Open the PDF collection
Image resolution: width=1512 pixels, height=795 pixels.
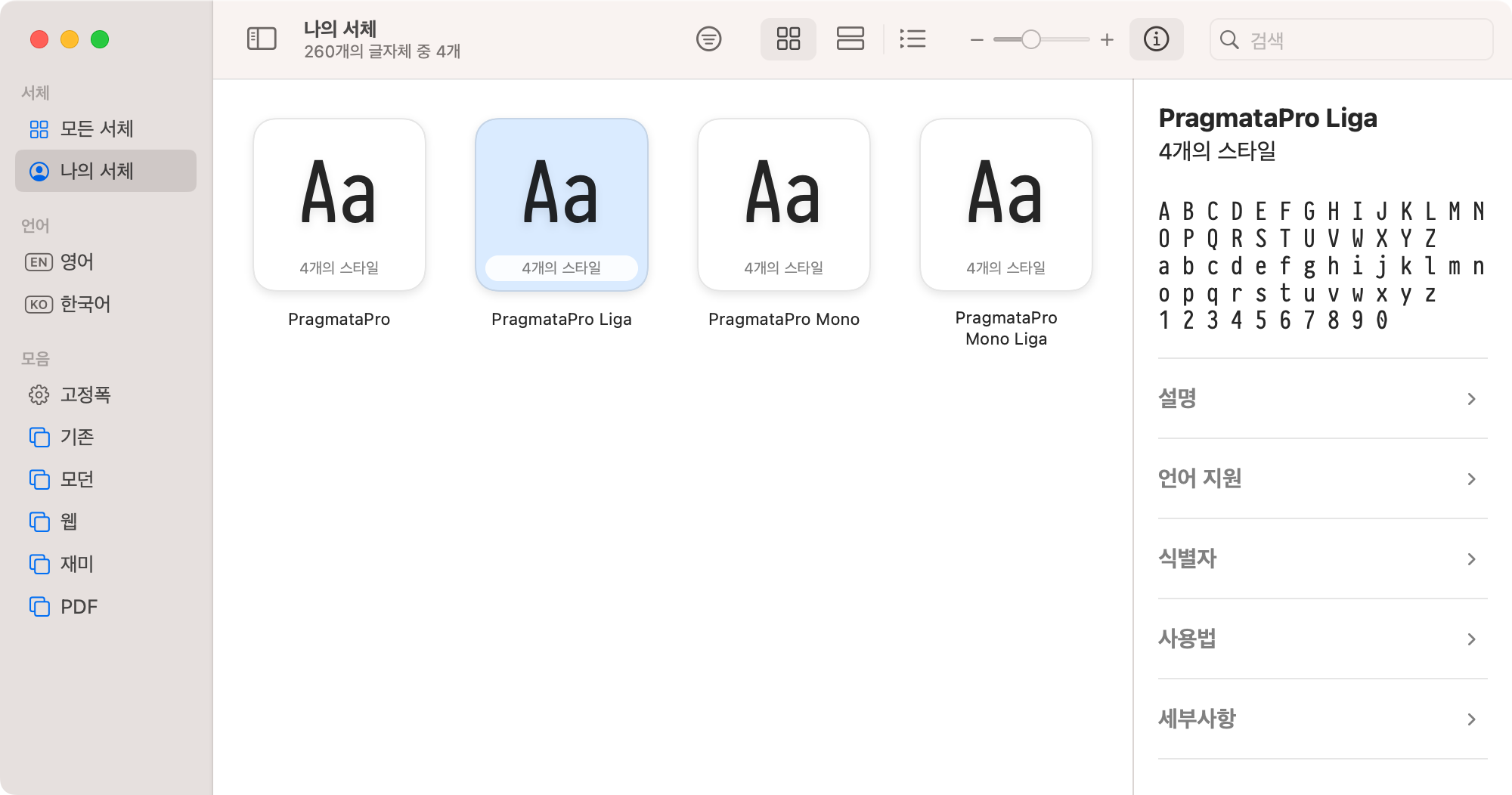pyautogui.click(x=106, y=606)
